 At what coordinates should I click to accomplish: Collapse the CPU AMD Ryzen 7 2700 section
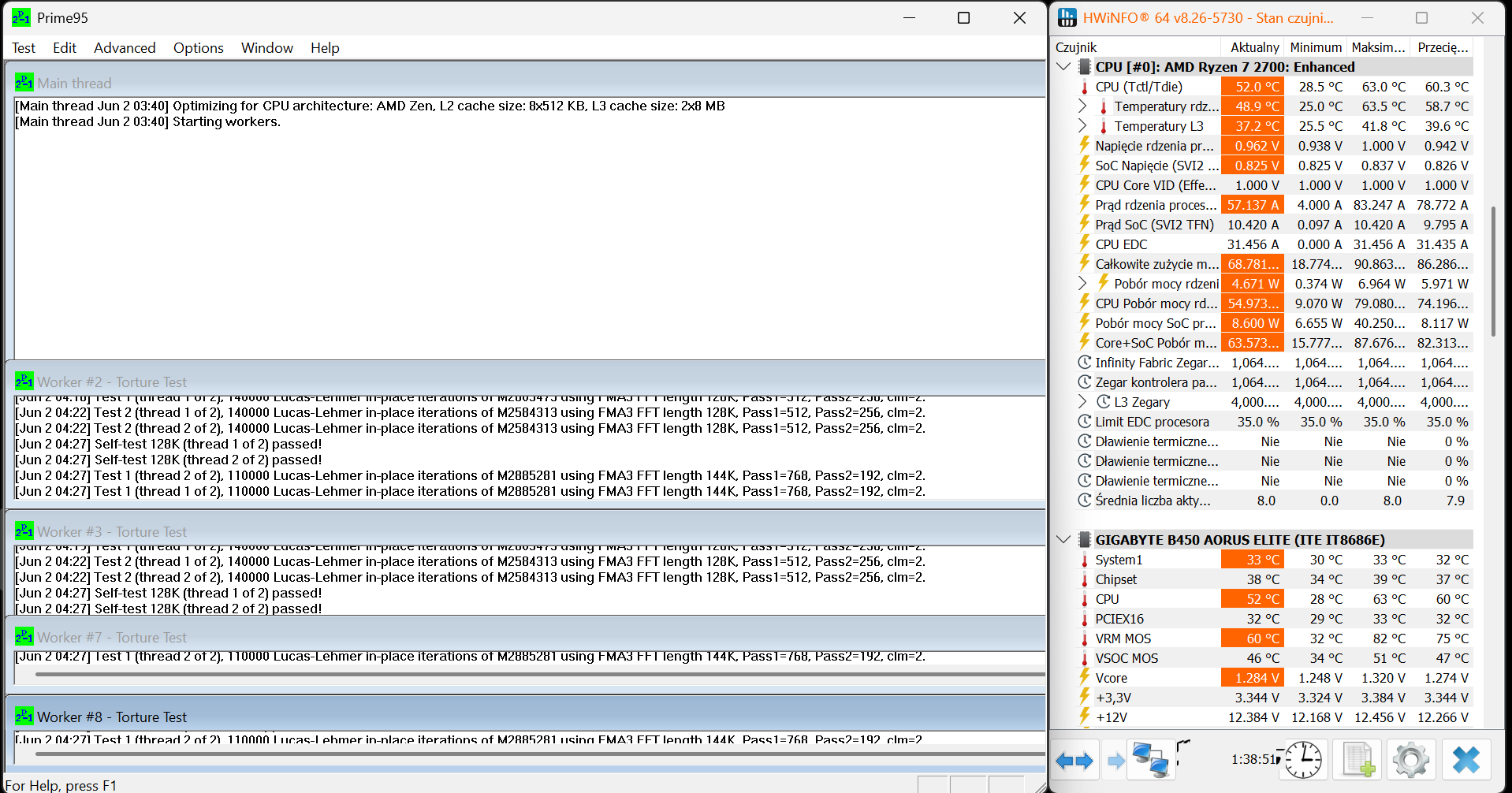click(1063, 67)
